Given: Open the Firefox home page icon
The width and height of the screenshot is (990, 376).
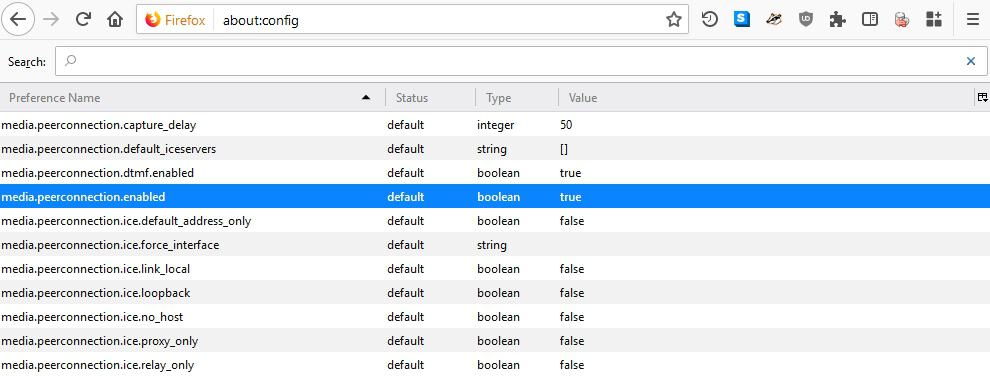Looking at the screenshot, I should pyautogui.click(x=115, y=20).
